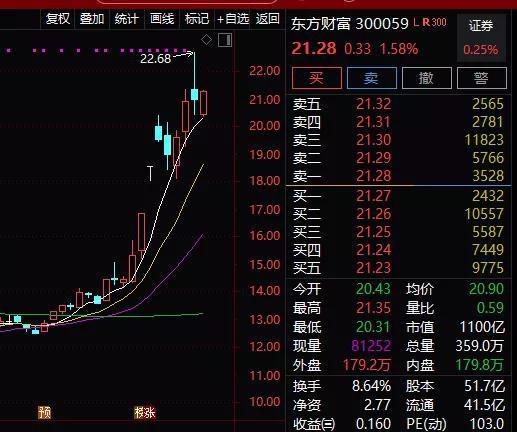This screenshot has height=432, width=517.
Task: Select the 买一 row at 21.27
Action: 398,196
